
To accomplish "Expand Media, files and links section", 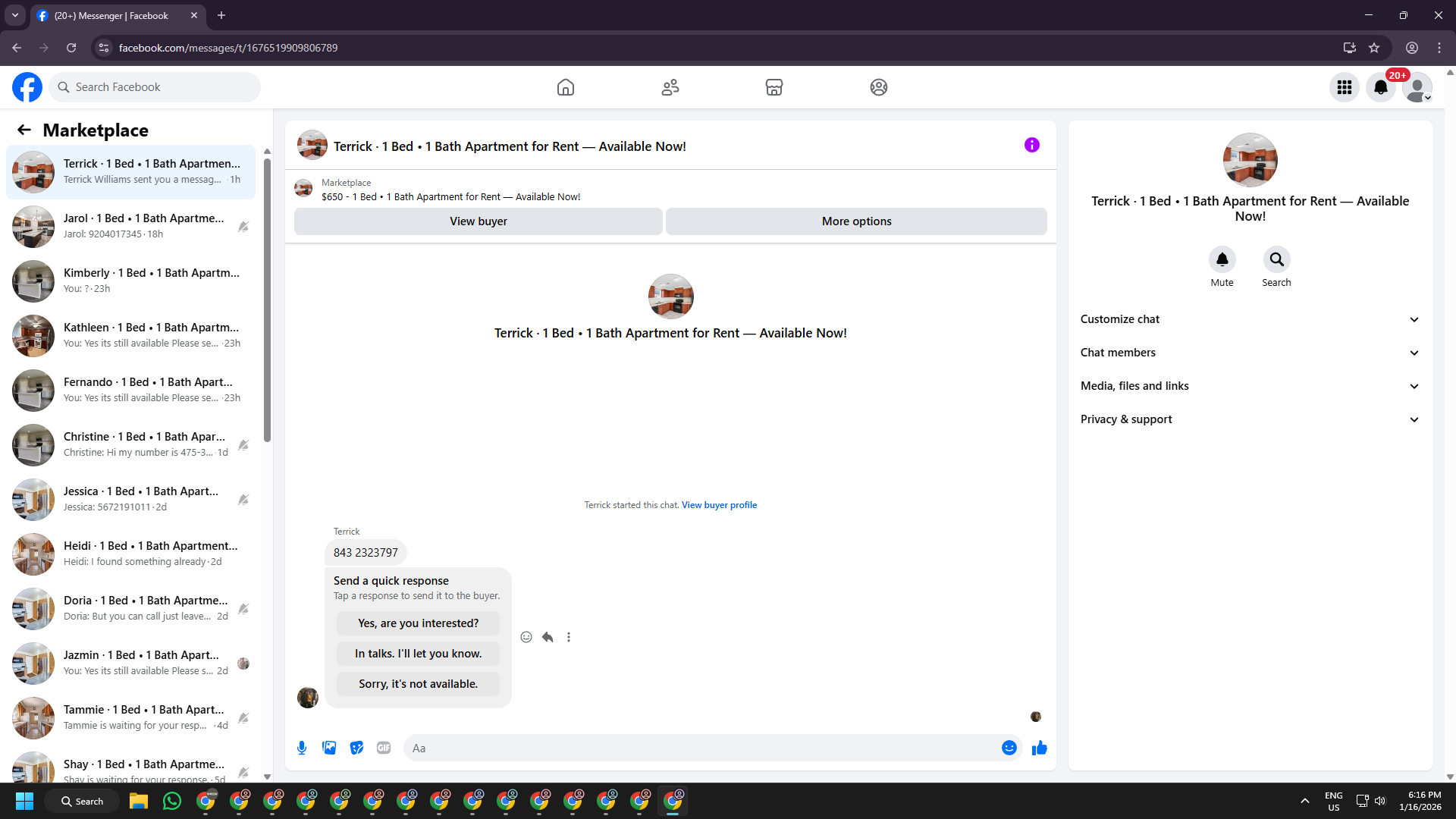I will point(1250,386).
